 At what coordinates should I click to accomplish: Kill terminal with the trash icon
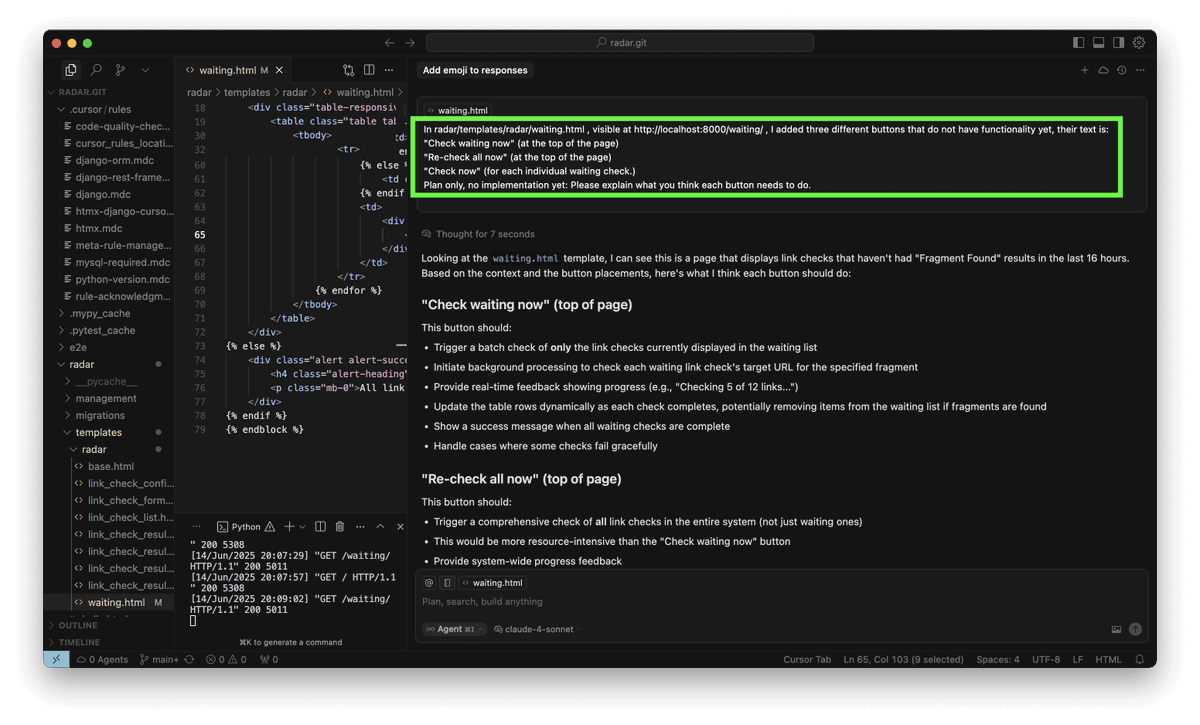[x=340, y=526]
